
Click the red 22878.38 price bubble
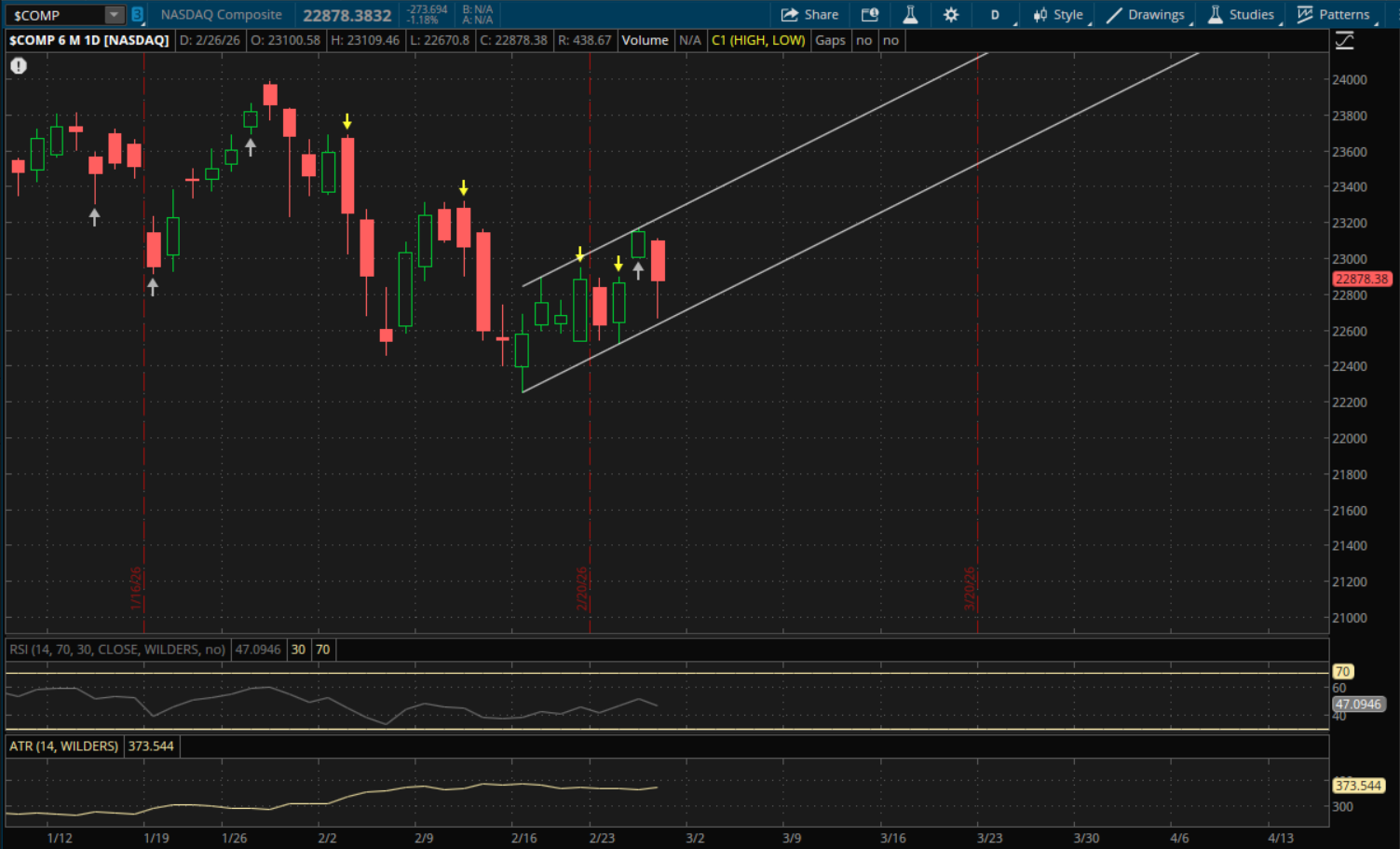click(x=1361, y=279)
